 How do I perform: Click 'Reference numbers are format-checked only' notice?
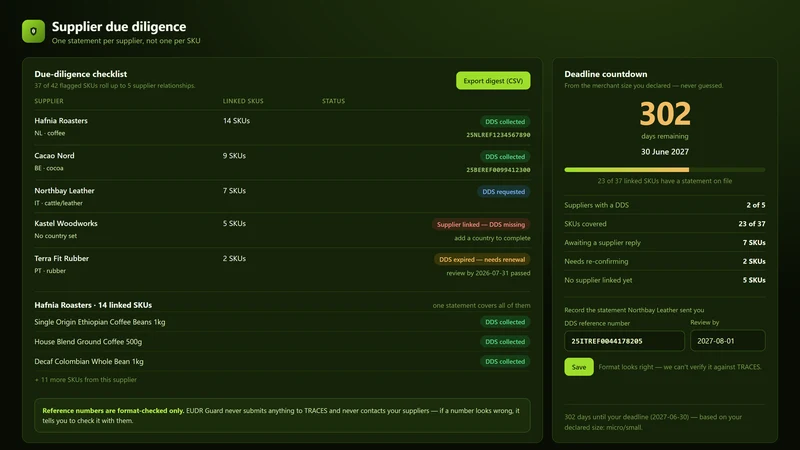click(x=282, y=415)
